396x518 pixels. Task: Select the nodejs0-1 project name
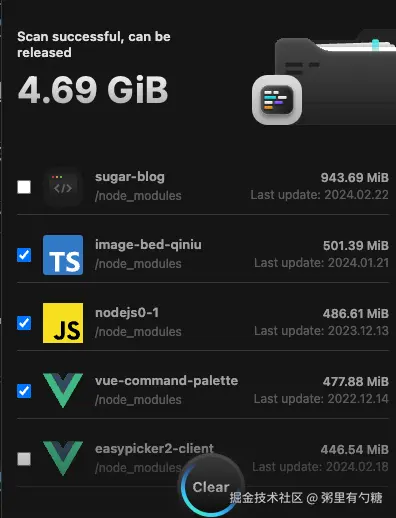(x=127, y=313)
